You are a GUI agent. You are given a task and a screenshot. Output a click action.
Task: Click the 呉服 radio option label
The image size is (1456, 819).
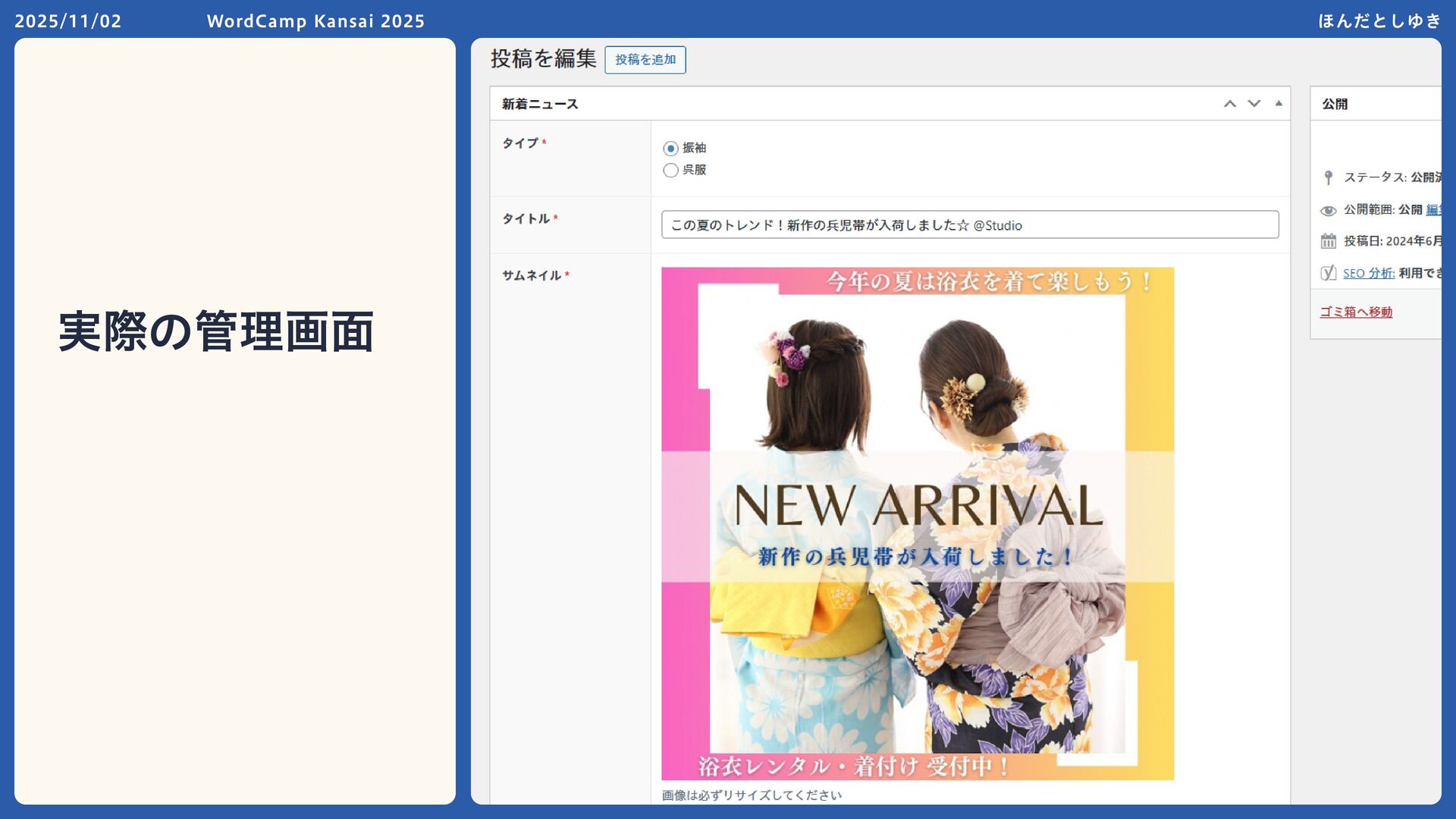(694, 170)
